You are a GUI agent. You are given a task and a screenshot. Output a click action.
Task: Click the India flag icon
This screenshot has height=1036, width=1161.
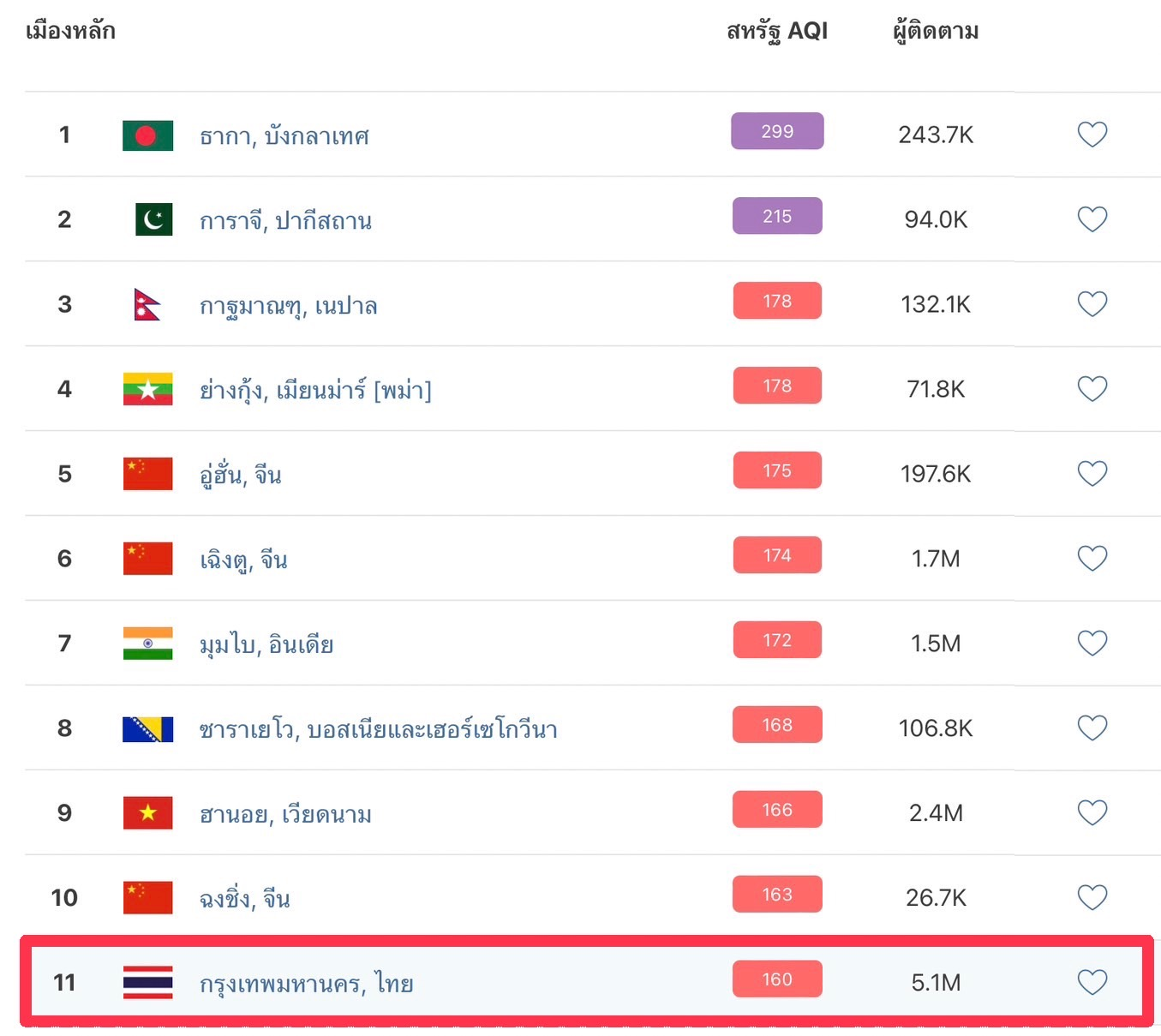coord(148,644)
